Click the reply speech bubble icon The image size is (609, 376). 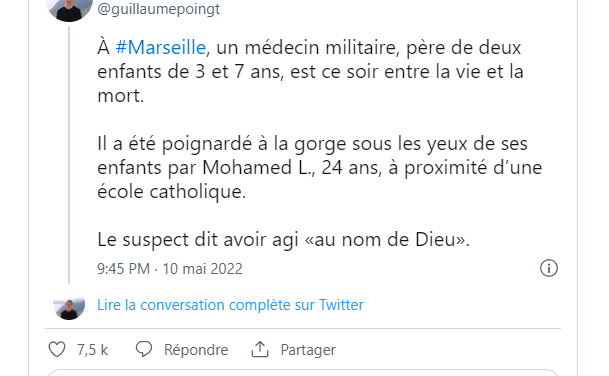coord(144,349)
